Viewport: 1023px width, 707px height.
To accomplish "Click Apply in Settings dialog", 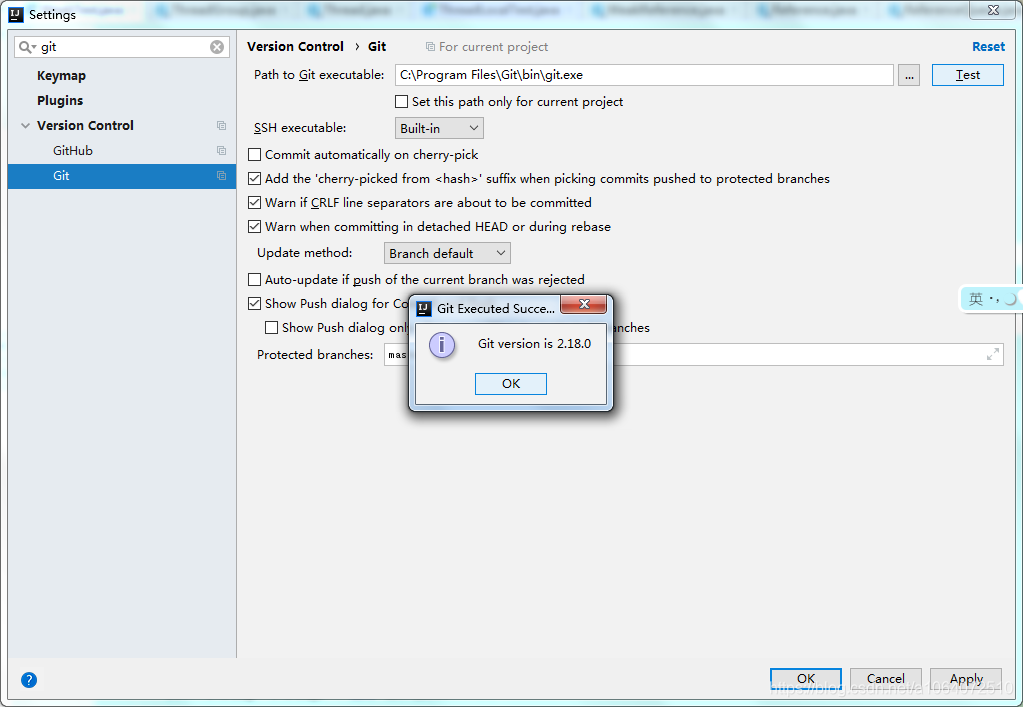I will 966,678.
